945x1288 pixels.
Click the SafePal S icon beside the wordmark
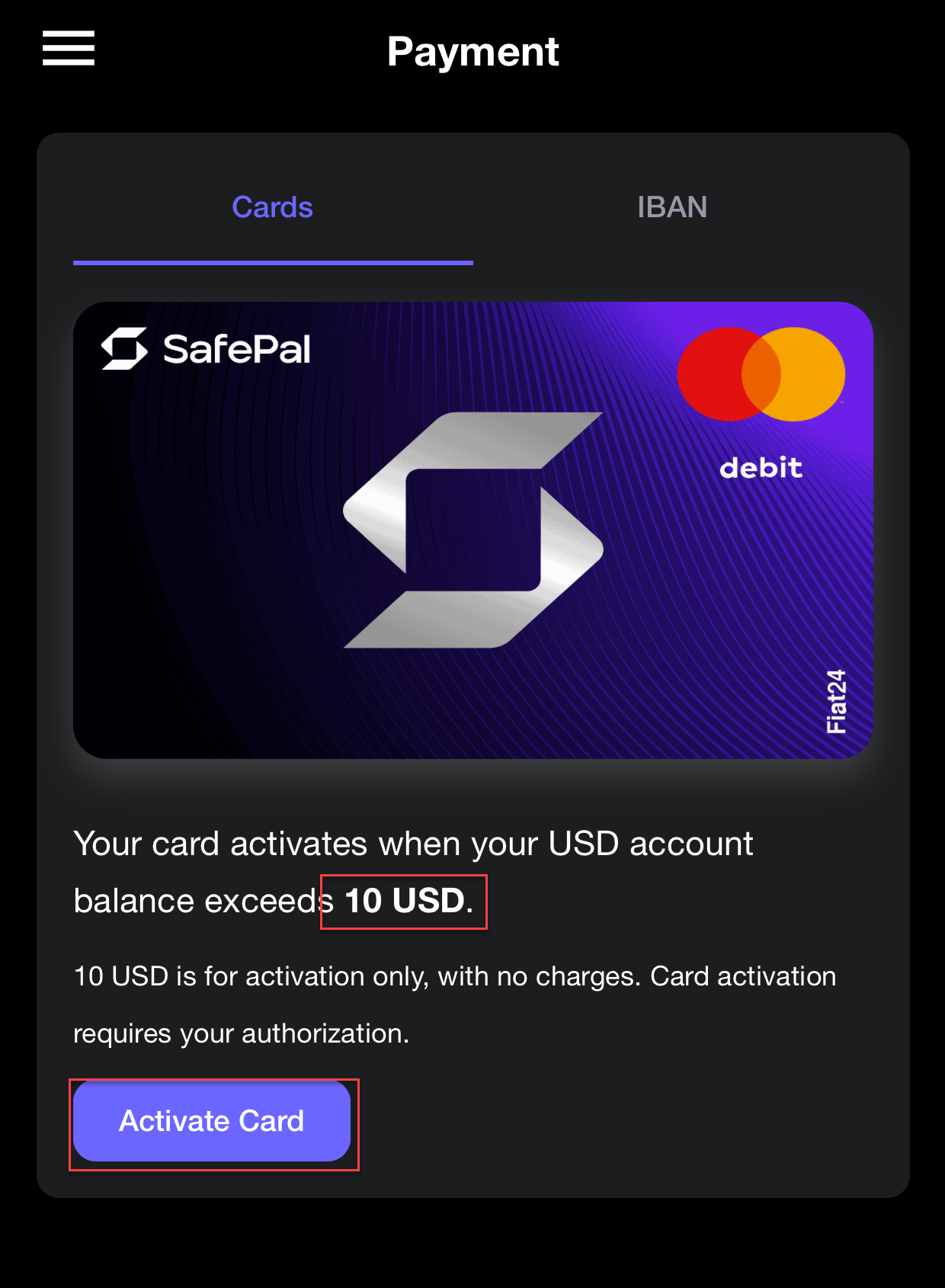pos(124,348)
